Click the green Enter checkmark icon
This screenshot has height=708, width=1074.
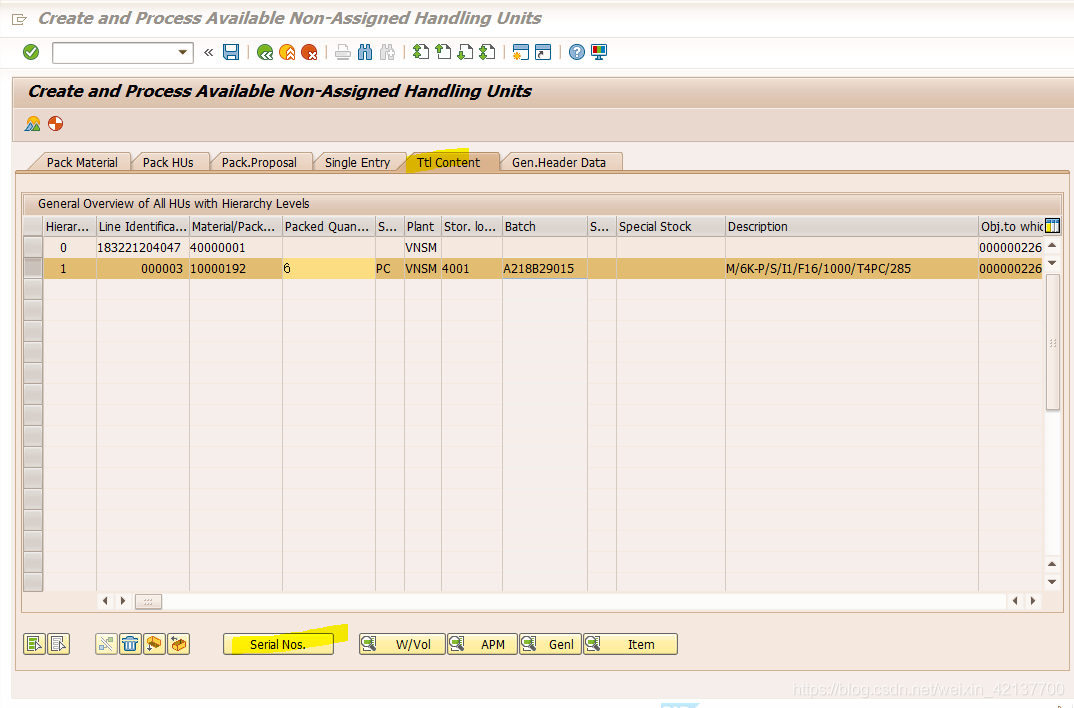click(31, 52)
